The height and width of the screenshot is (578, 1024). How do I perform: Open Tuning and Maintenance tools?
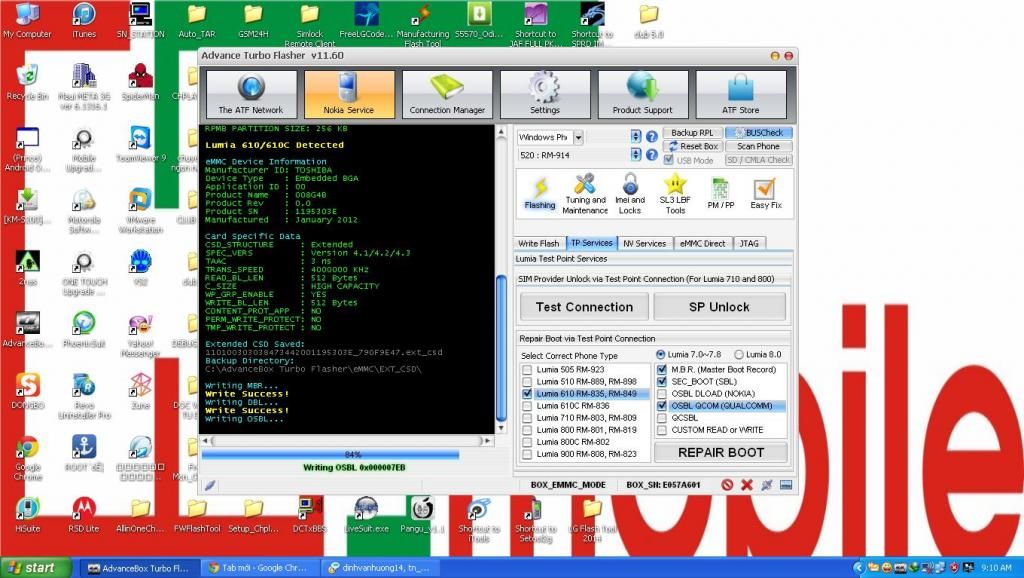[x=585, y=193]
